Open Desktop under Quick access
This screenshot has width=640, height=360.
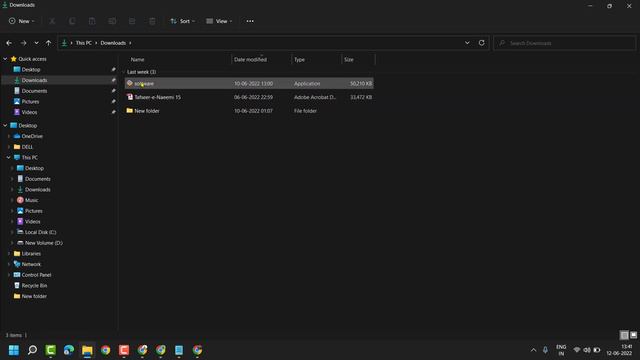coord(31,70)
